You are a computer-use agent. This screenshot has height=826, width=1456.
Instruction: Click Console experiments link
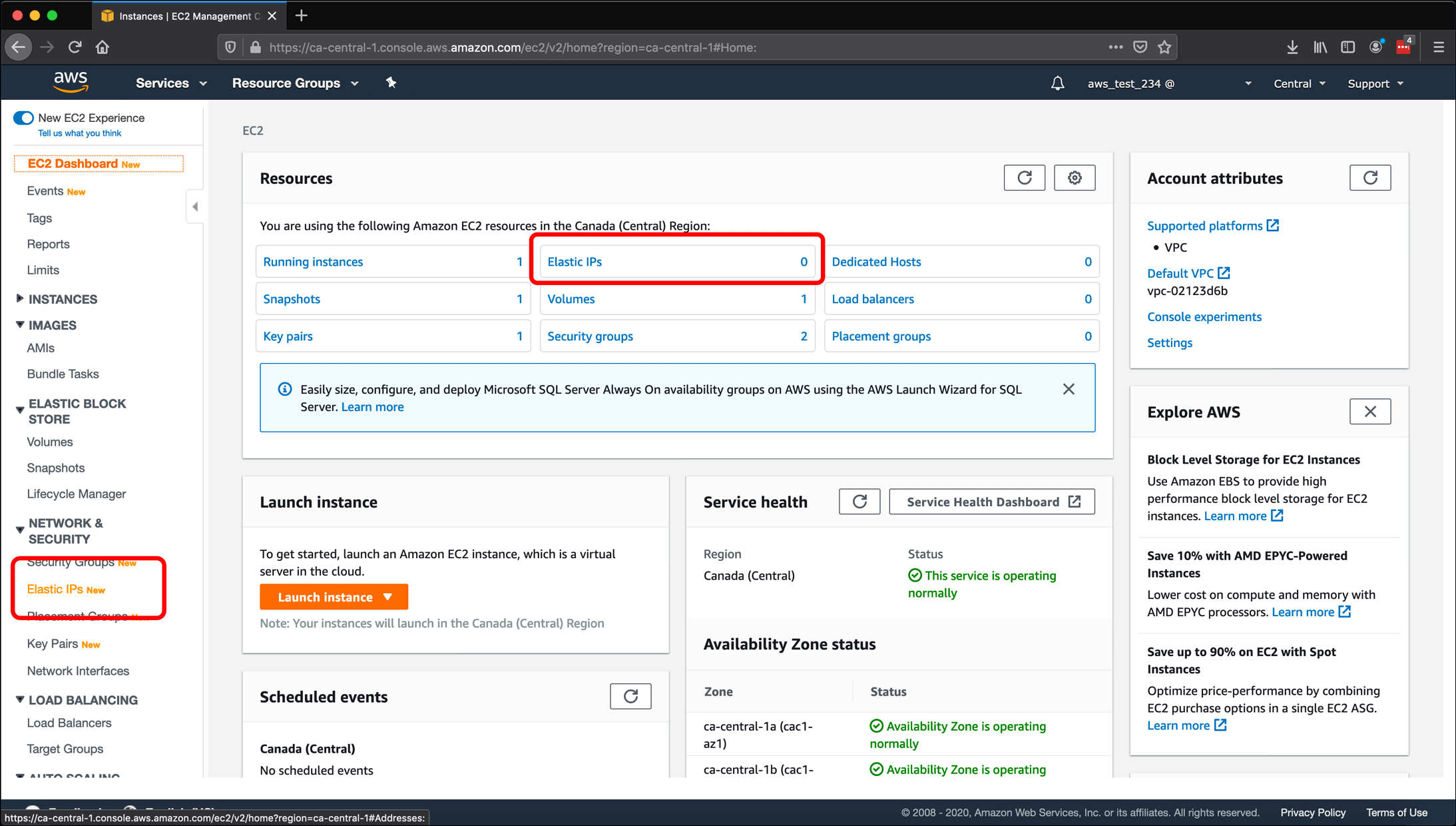[x=1204, y=316]
